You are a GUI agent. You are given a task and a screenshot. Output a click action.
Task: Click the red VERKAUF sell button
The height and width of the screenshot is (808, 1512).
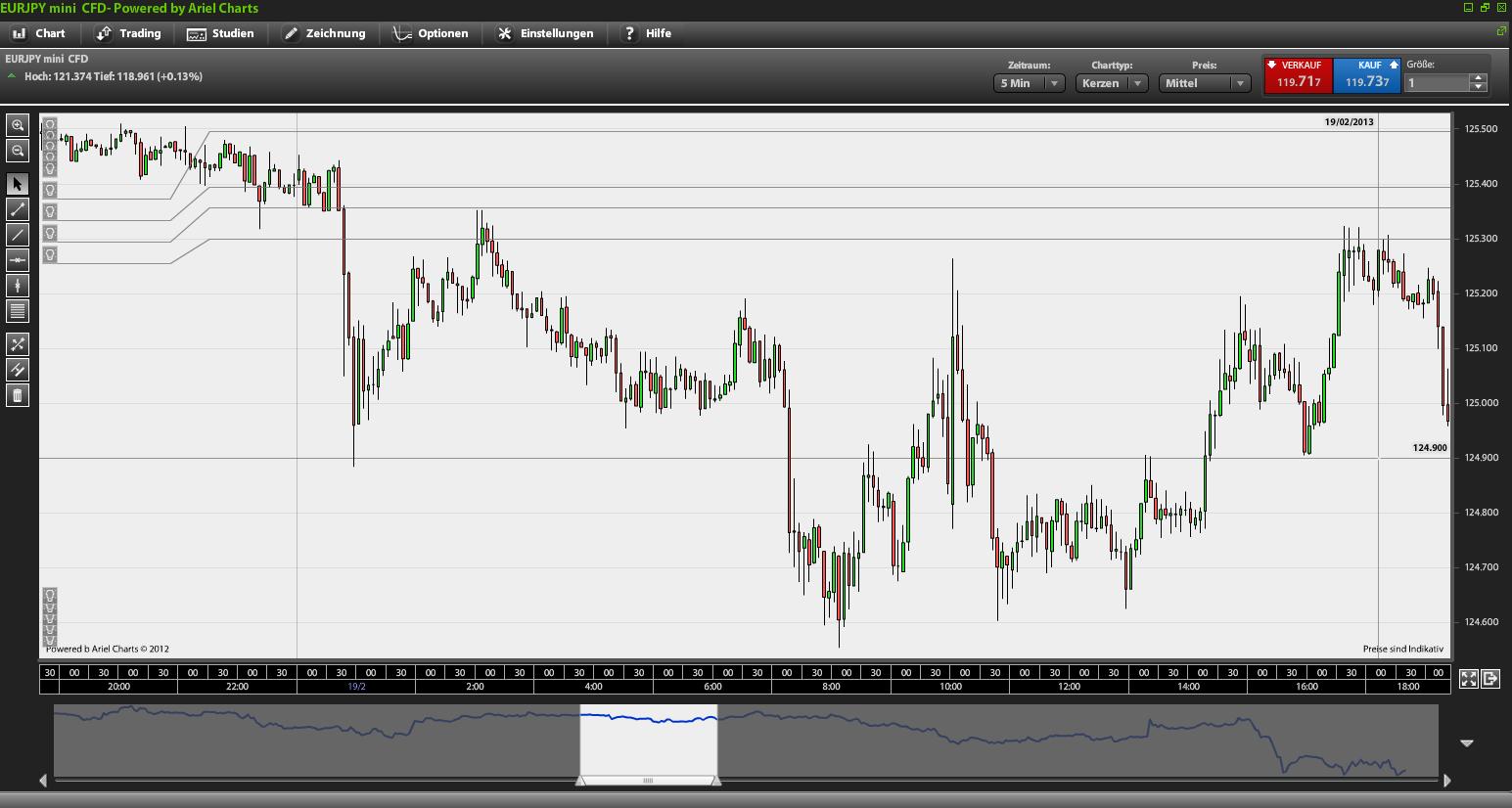[x=1299, y=75]
